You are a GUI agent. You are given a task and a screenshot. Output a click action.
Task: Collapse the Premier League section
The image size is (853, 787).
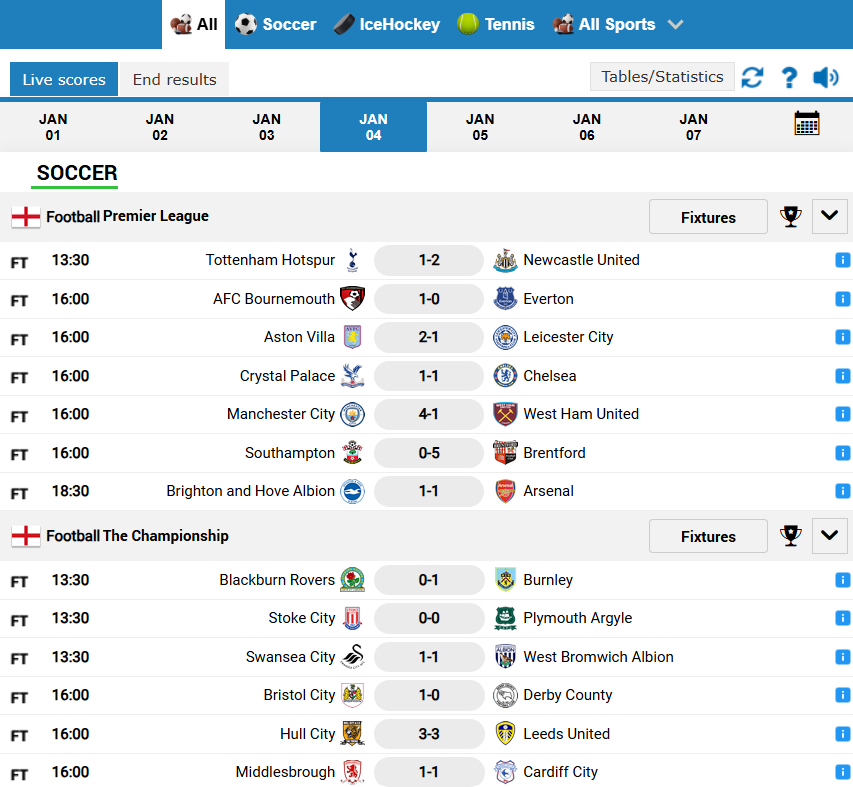(x=829, y=216)
